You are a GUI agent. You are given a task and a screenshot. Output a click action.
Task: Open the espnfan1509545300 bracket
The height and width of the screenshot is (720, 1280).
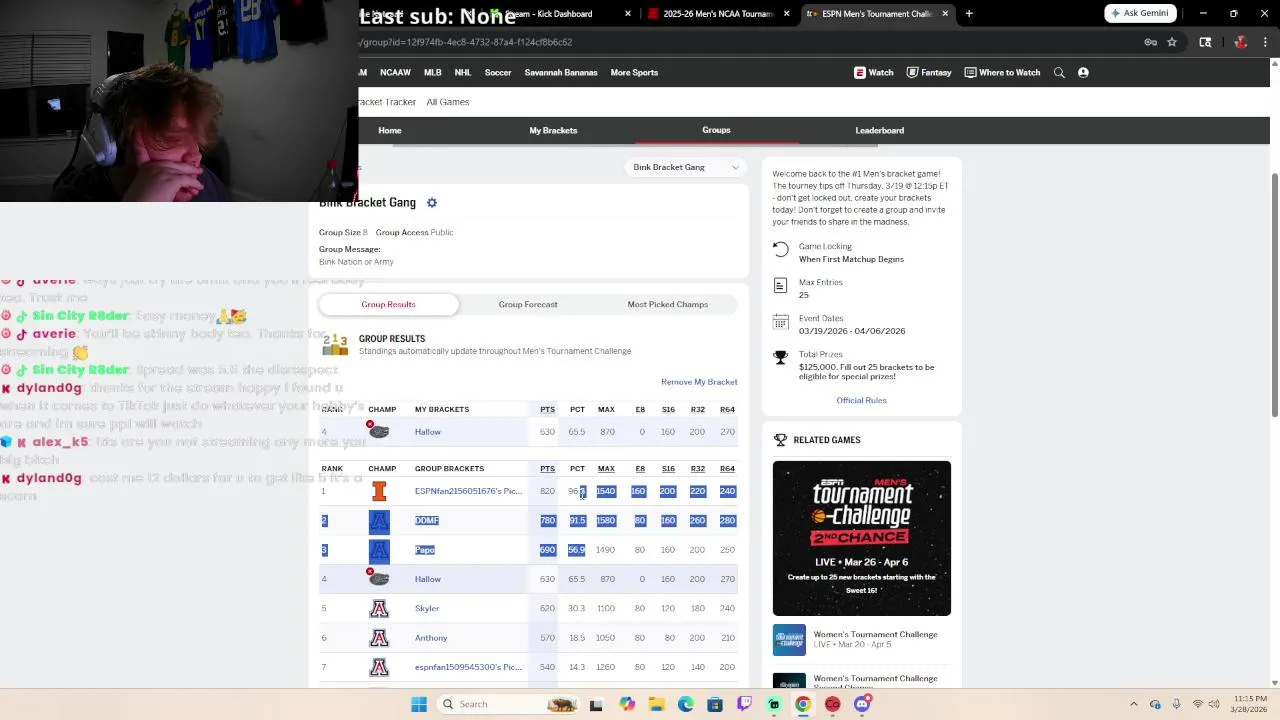tap(468, 668)
